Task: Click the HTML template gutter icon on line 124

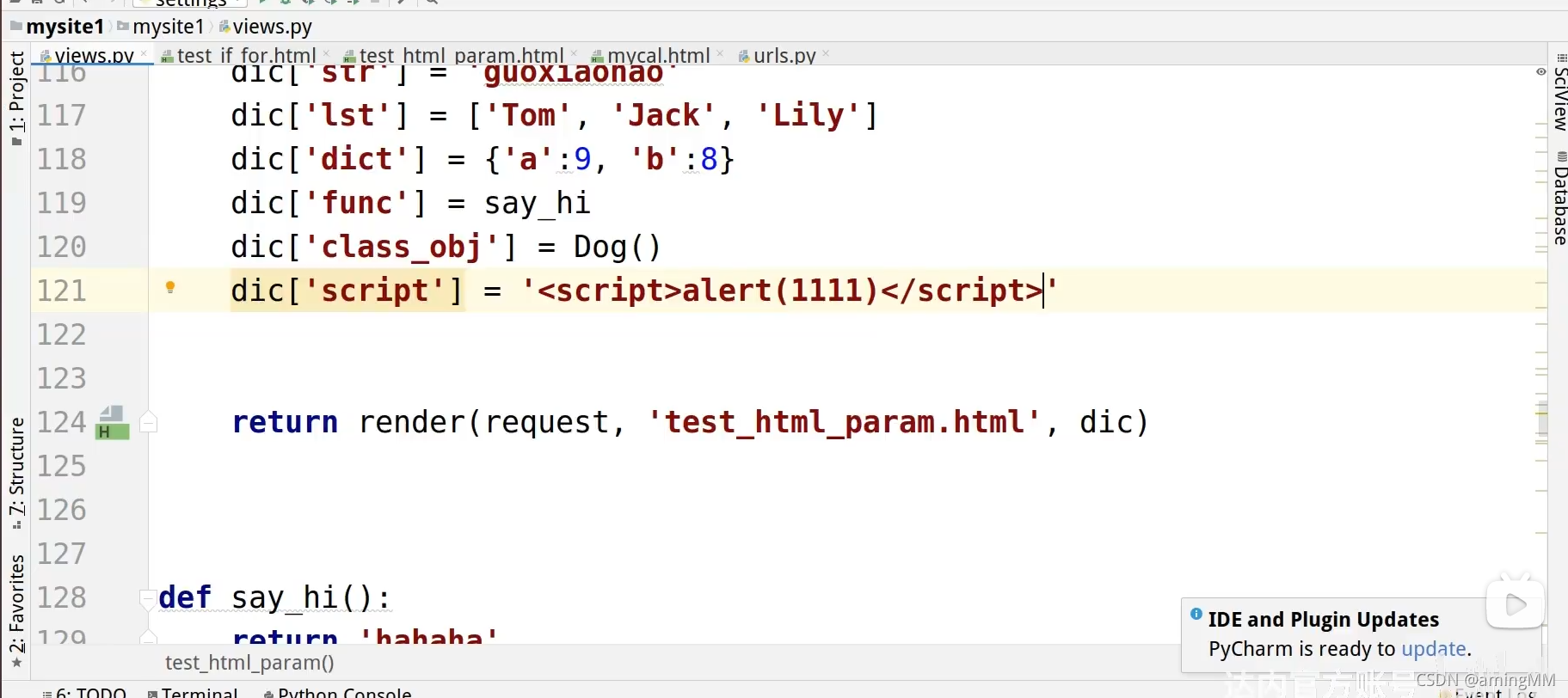Action: (x=113, y=423)
